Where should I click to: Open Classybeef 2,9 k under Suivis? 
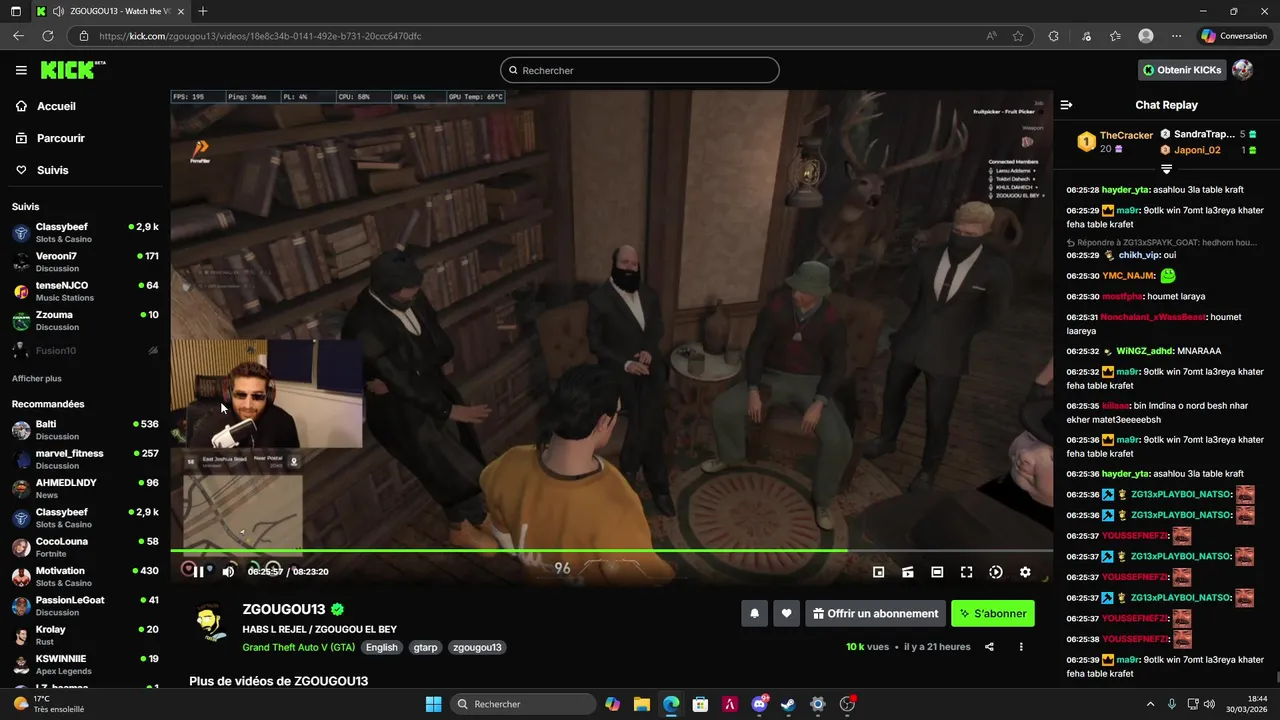(x=85, y=232)
